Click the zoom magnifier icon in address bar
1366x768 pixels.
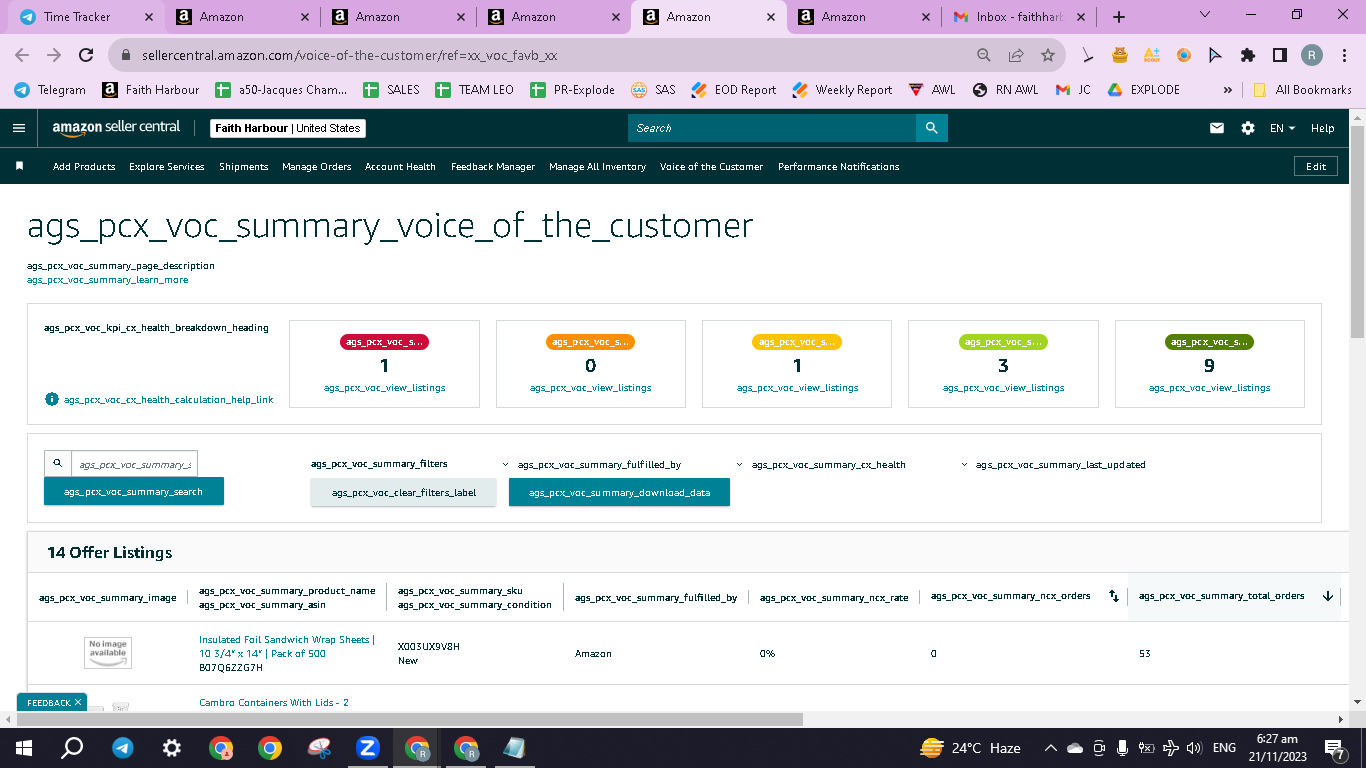984,55
